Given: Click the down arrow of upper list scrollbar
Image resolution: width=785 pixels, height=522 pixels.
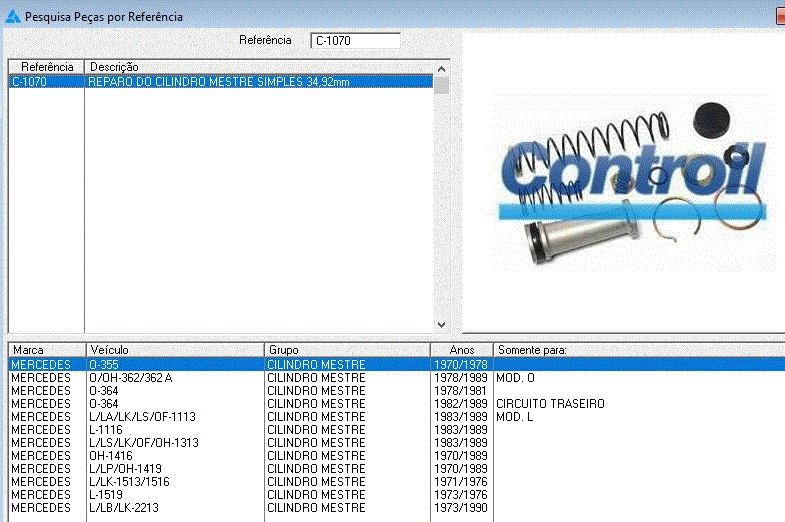Looking at the screenshot, I should point(442,325).
